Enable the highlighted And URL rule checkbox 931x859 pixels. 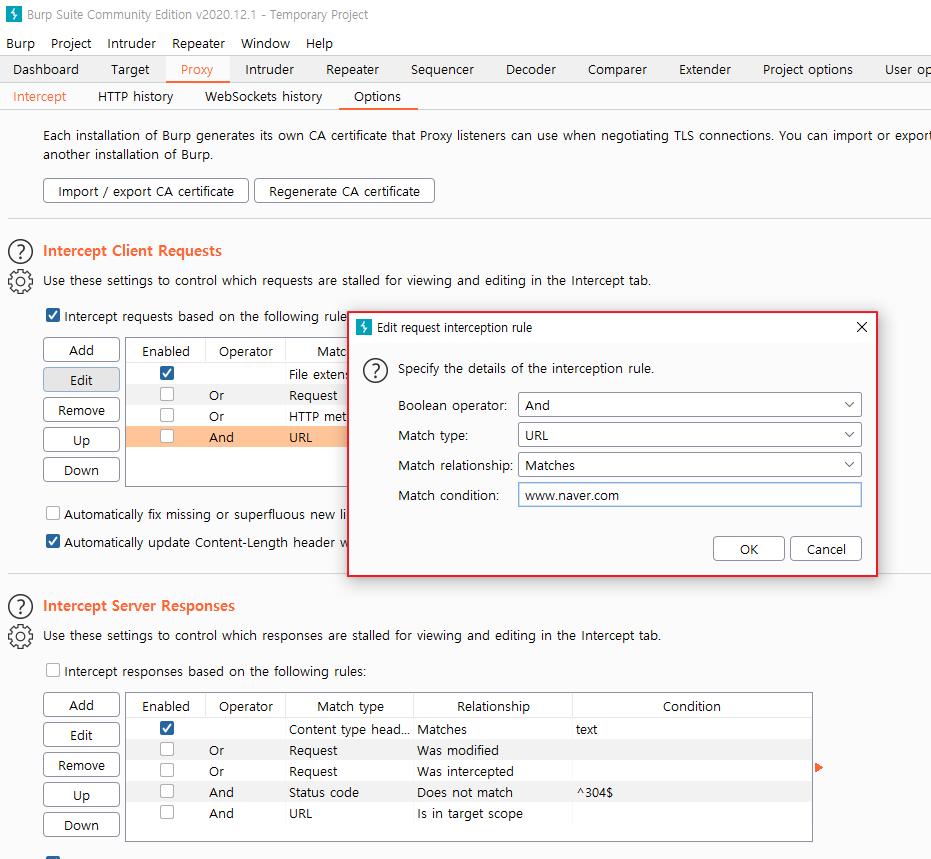(x=167, y=436)
